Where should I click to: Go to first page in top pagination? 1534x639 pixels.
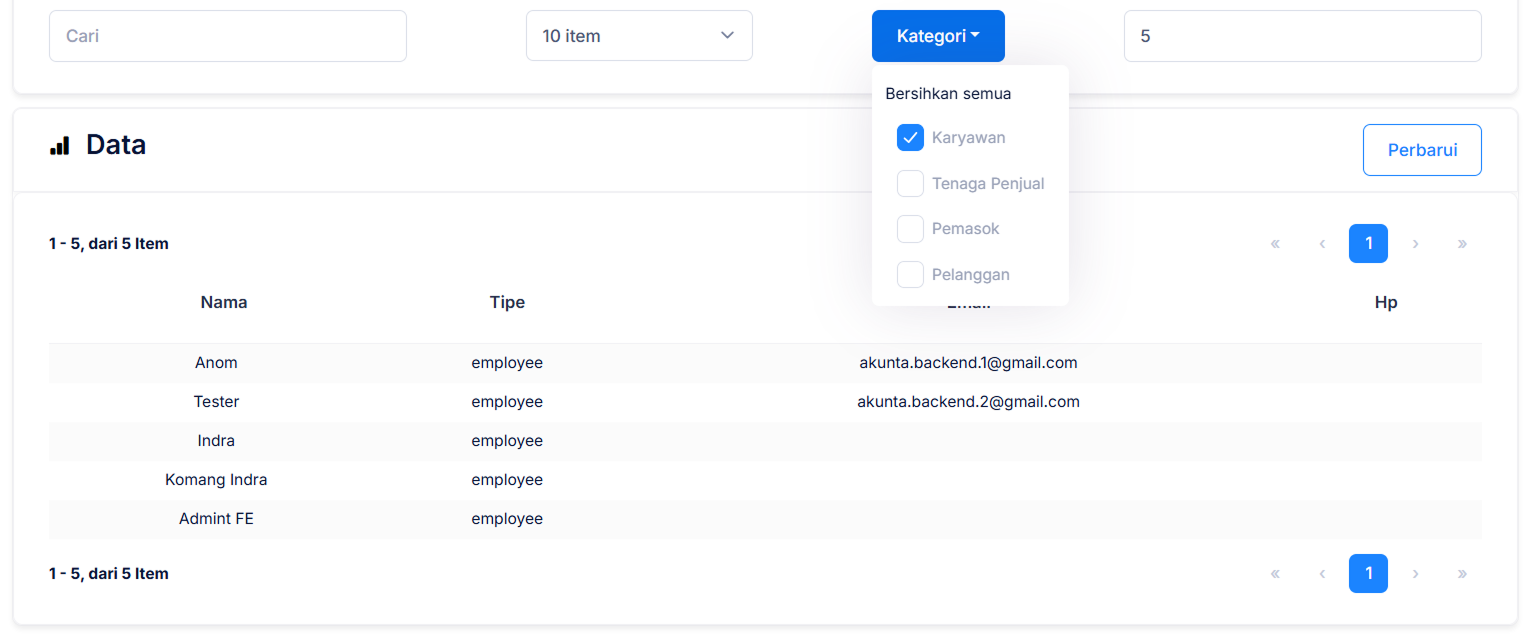1275,244
